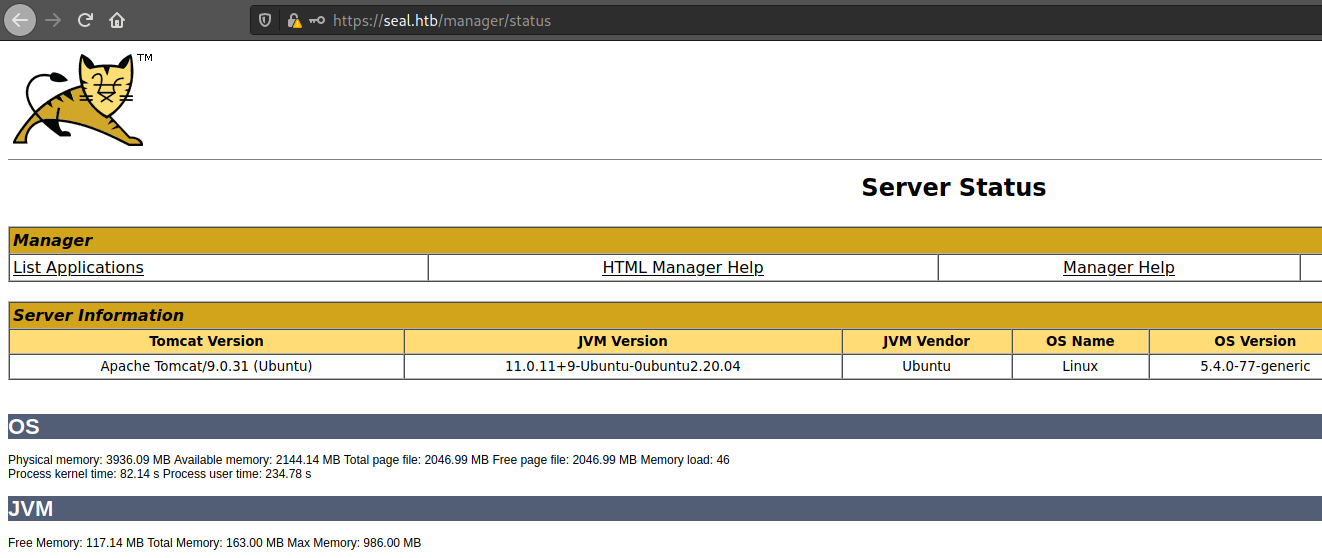Click the JVM Version column header
1322x558 pixels.
(623, 341)
